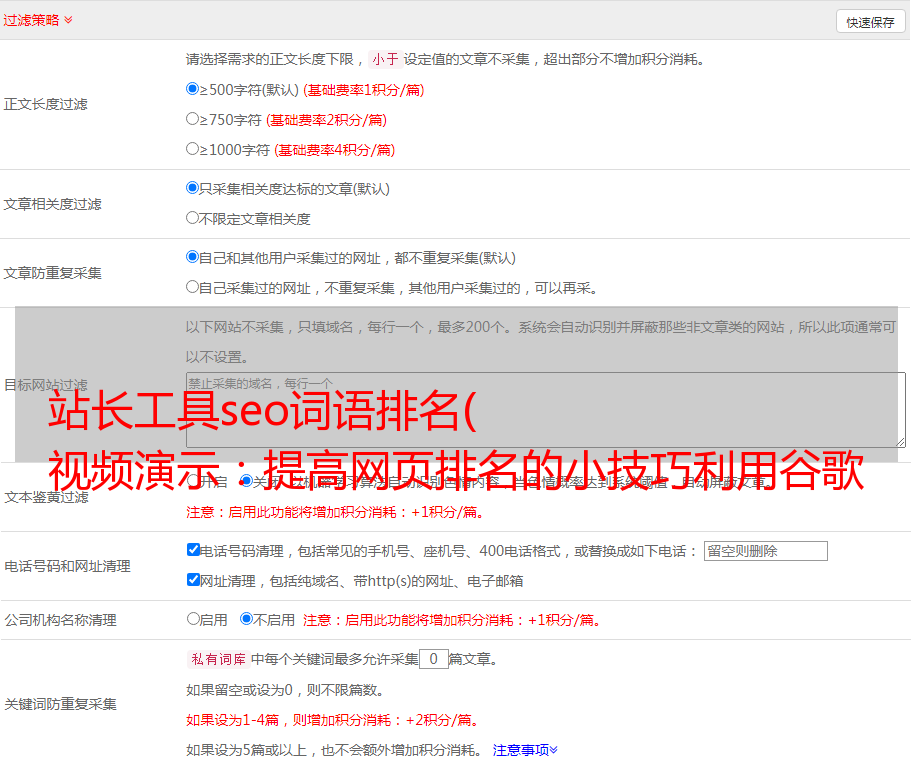
Task: Choose the ≥750字符 length filter
Action: point(193,119)
